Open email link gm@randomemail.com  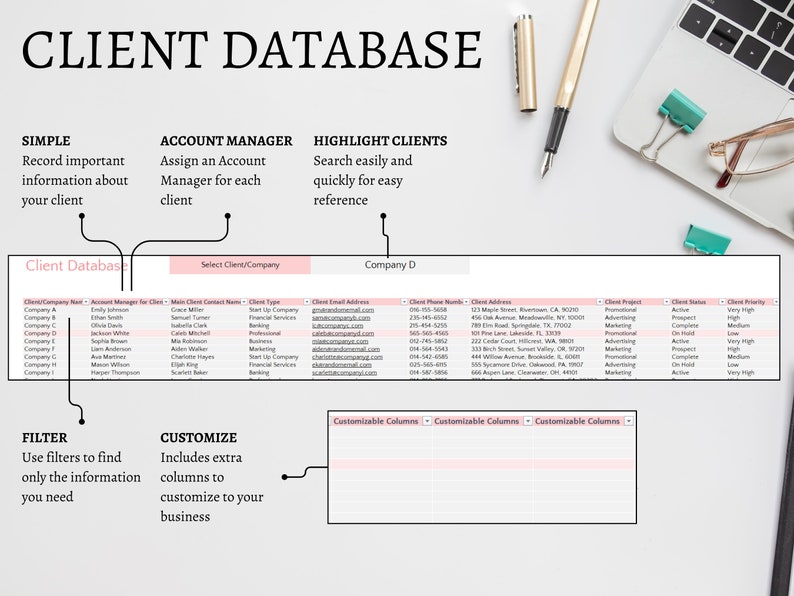[343, 310]
